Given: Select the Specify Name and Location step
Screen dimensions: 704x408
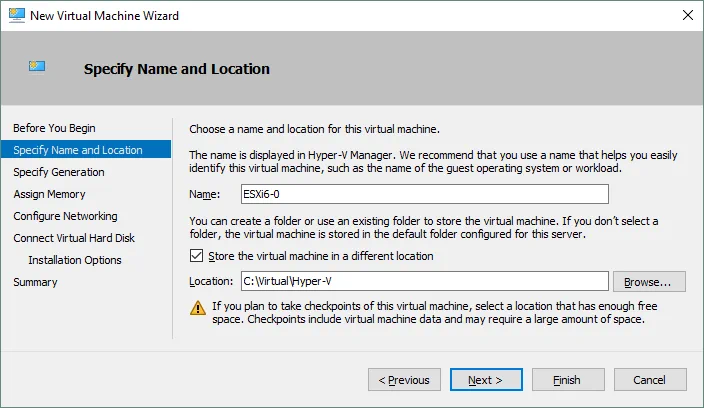Looking at the screenshot, I should [x=78, y=150].
